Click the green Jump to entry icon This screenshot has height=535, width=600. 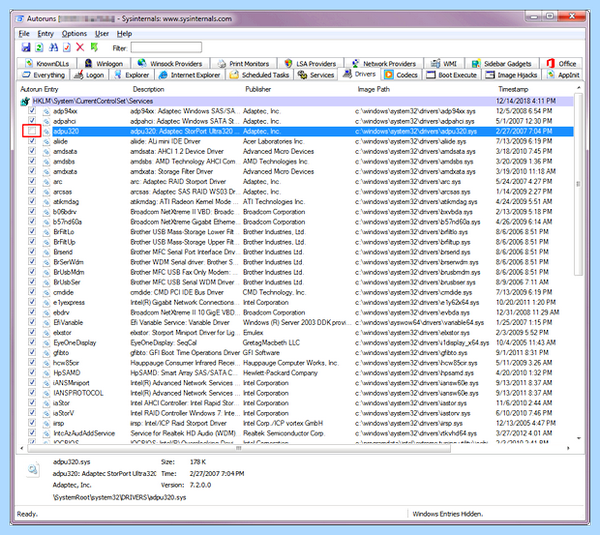[94, 47]
